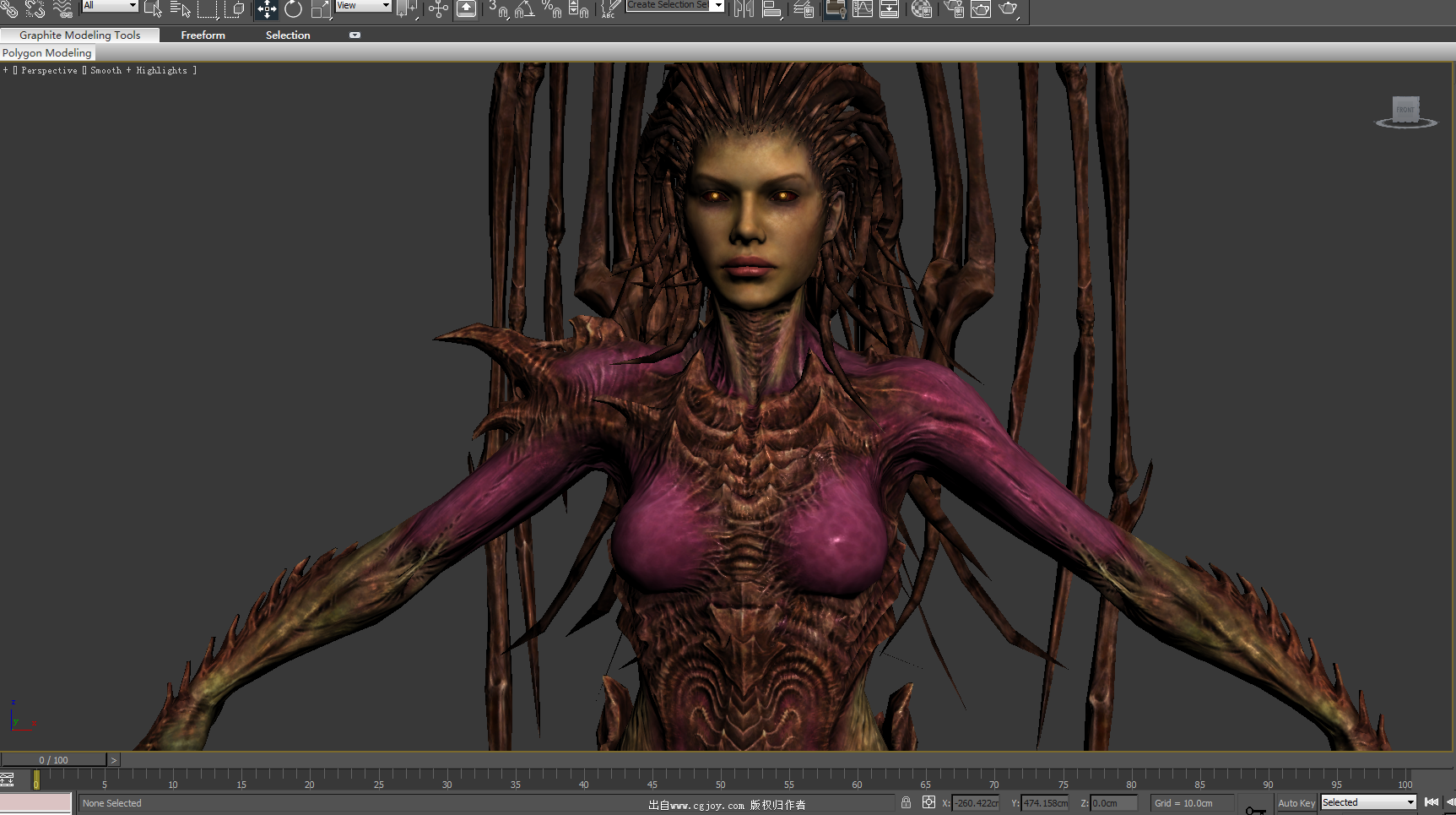Click the pink MAXScript listener field
This screenshot has height=815, width=1456.
[35, 801]
